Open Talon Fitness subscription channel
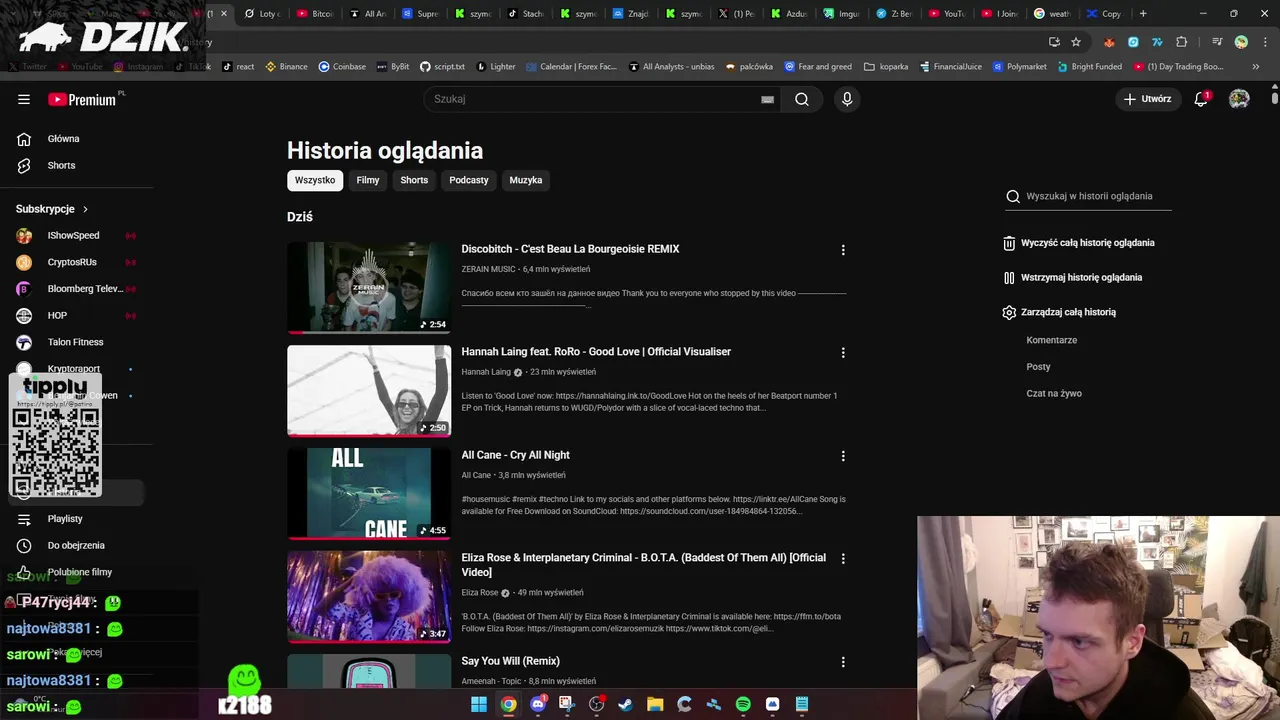Viewport: 1280px width, 720px height. click(74, 342)
